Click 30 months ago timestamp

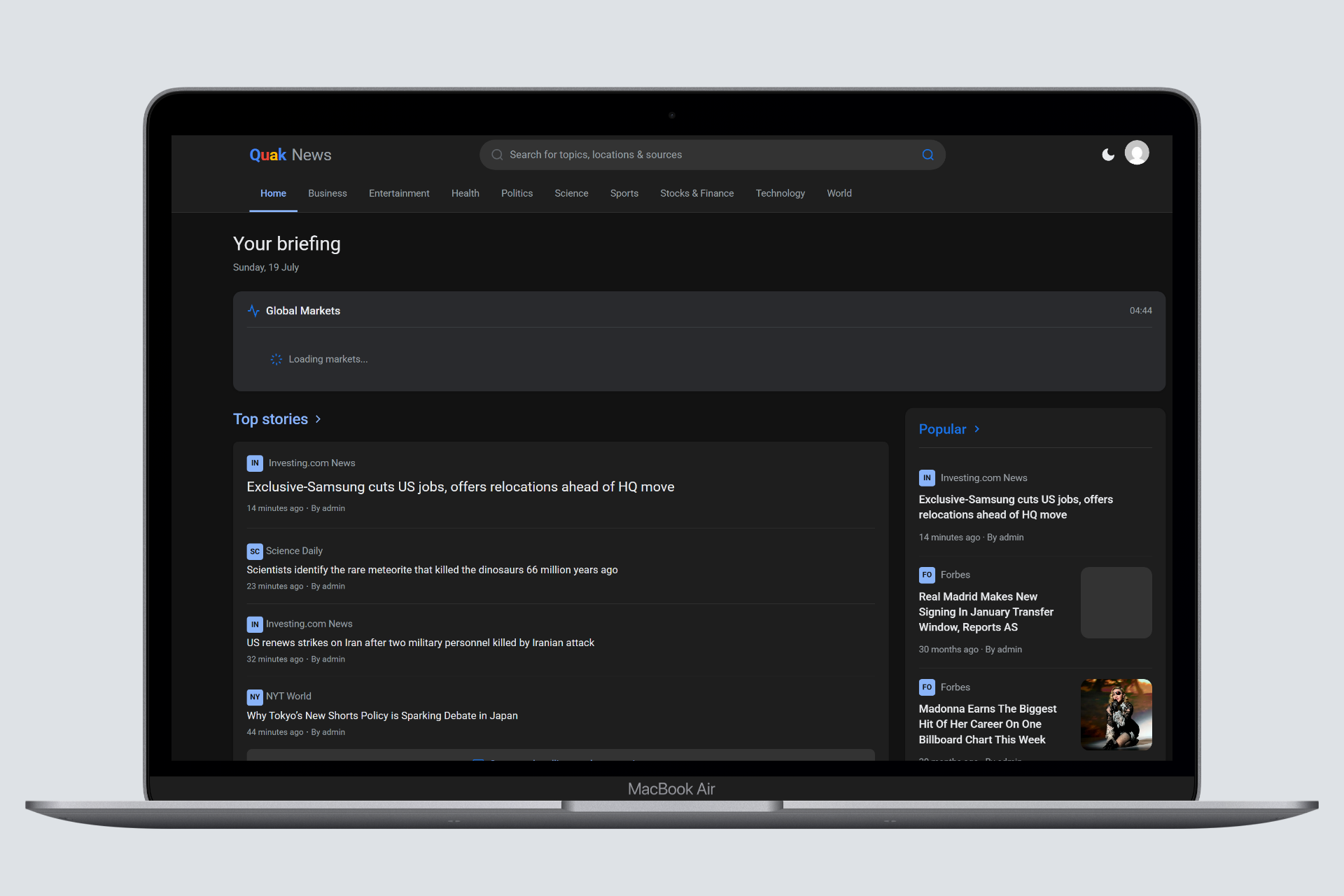[948, 650]
